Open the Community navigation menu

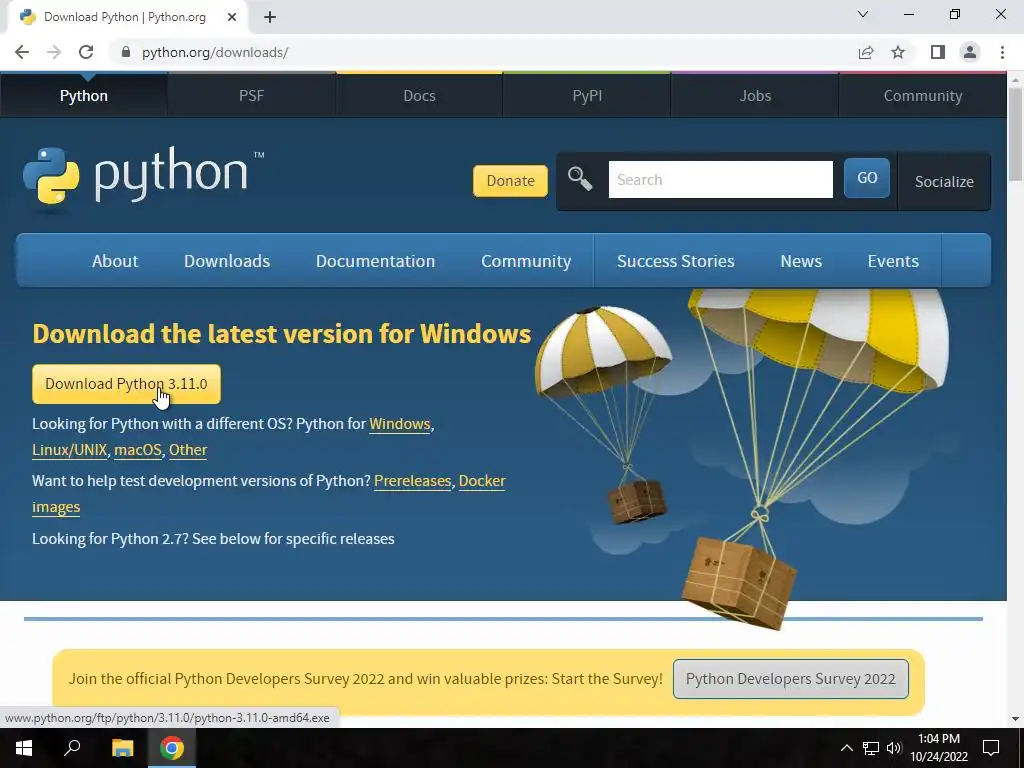click(x=526, y=261)
